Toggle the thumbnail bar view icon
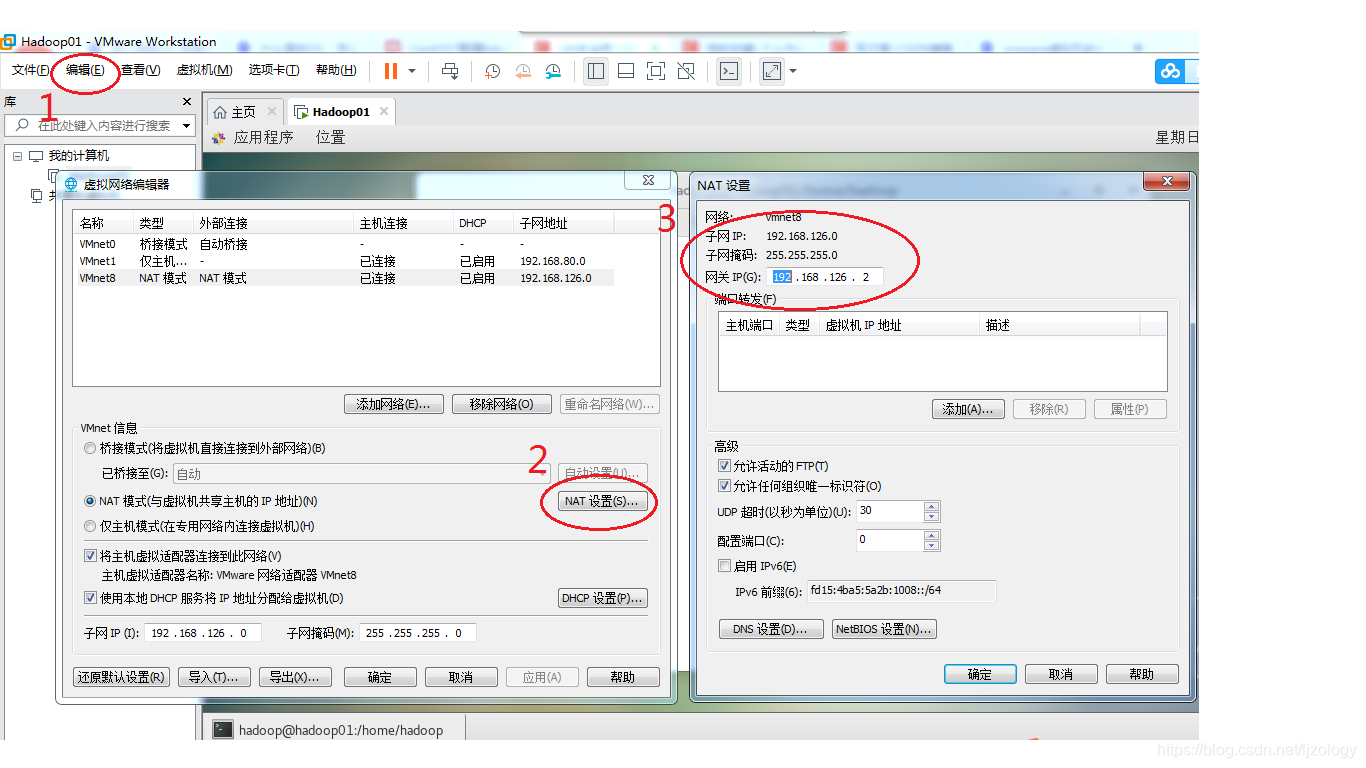1366x768 pixels. click(626, 71)
